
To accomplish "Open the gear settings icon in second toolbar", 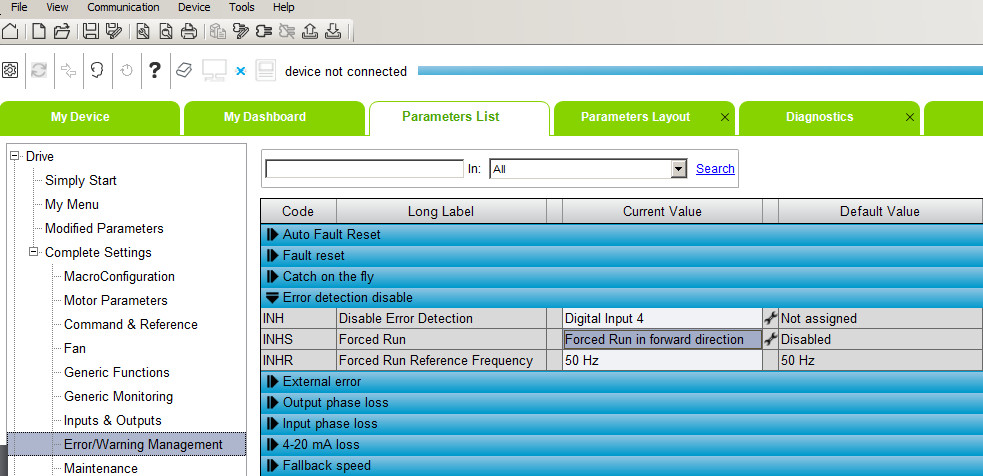I will tap(10, 70).
